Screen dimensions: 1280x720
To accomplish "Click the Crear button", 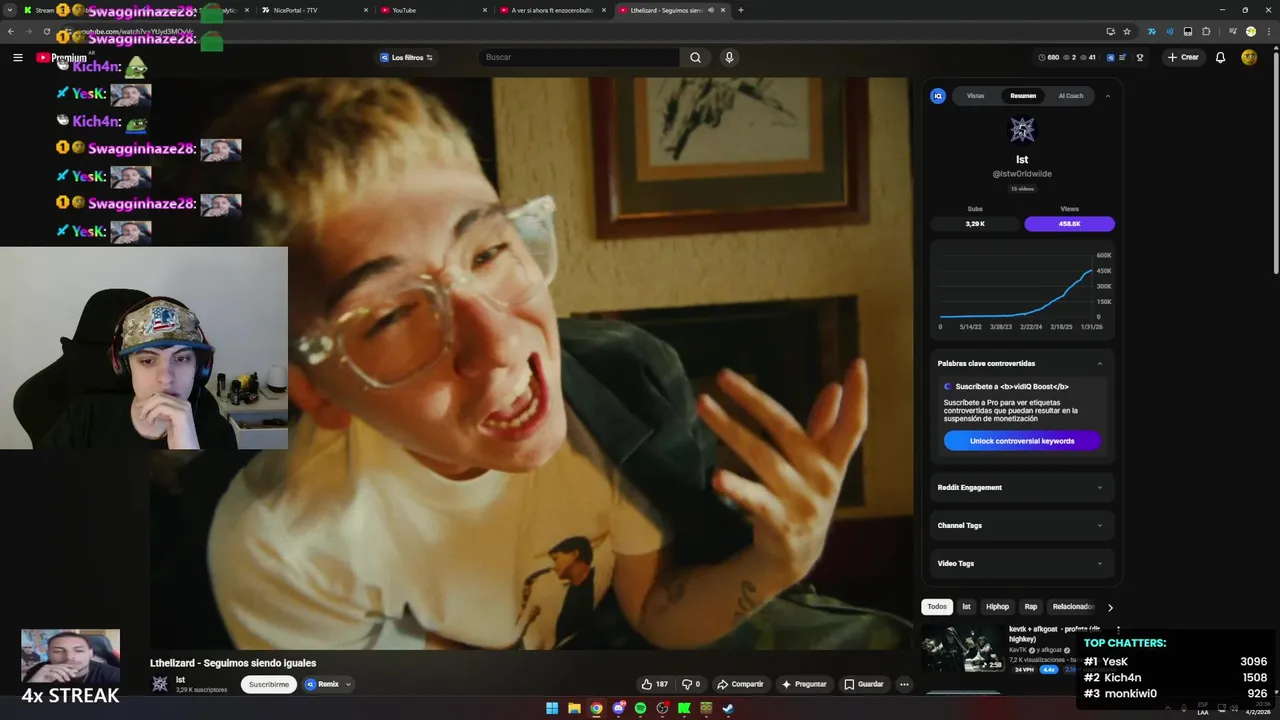I will 1183,57.
